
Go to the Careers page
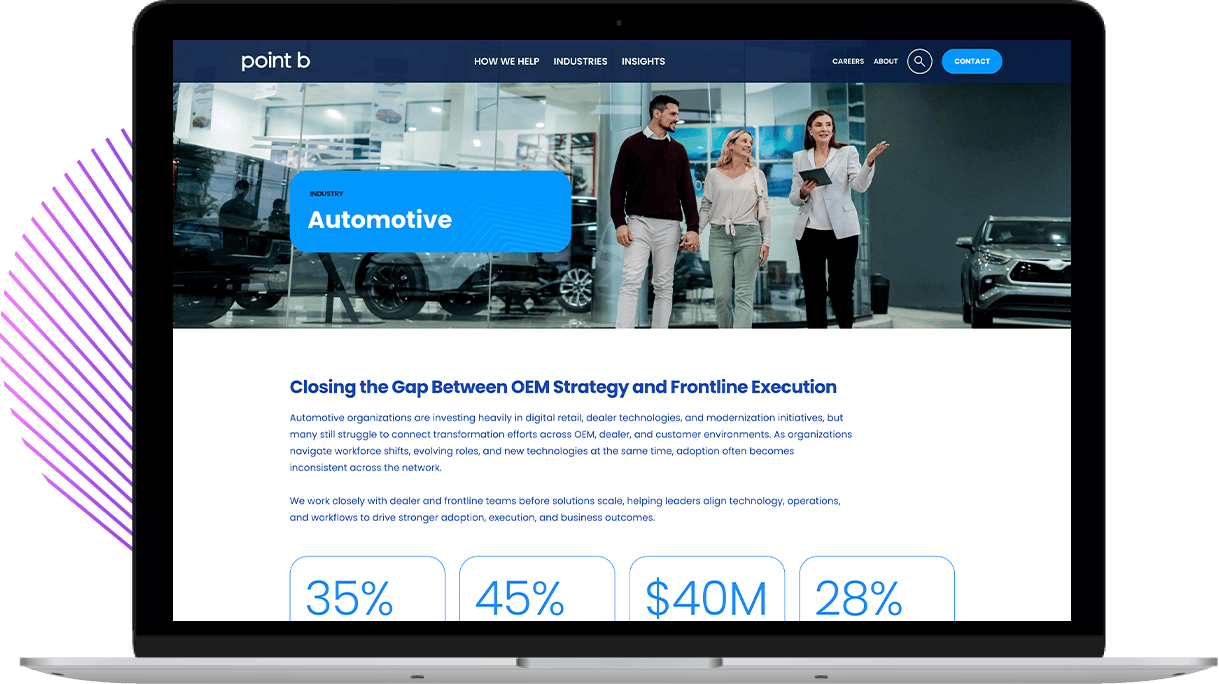point(848,61)
